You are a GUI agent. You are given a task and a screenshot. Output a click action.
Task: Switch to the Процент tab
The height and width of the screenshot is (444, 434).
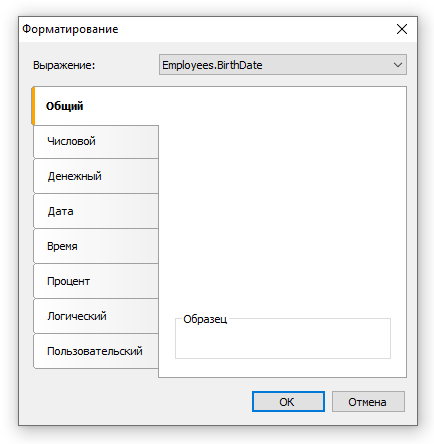click(96, 281)
